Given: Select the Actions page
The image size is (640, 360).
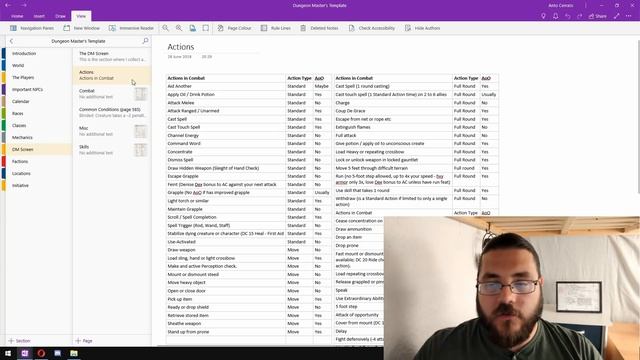Looking at the screenshot, I should pyautogui.click(x=112, y=75).
